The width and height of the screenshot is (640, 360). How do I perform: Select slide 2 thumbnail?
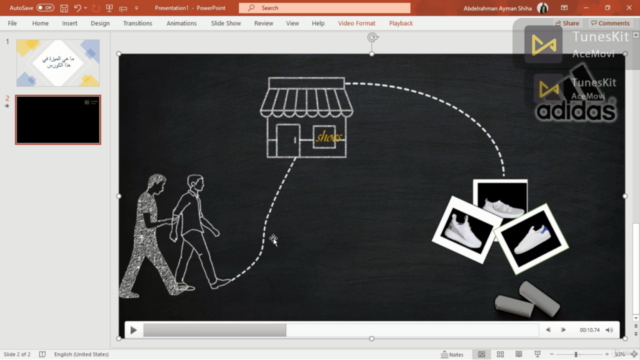click(x=58, y=120)
